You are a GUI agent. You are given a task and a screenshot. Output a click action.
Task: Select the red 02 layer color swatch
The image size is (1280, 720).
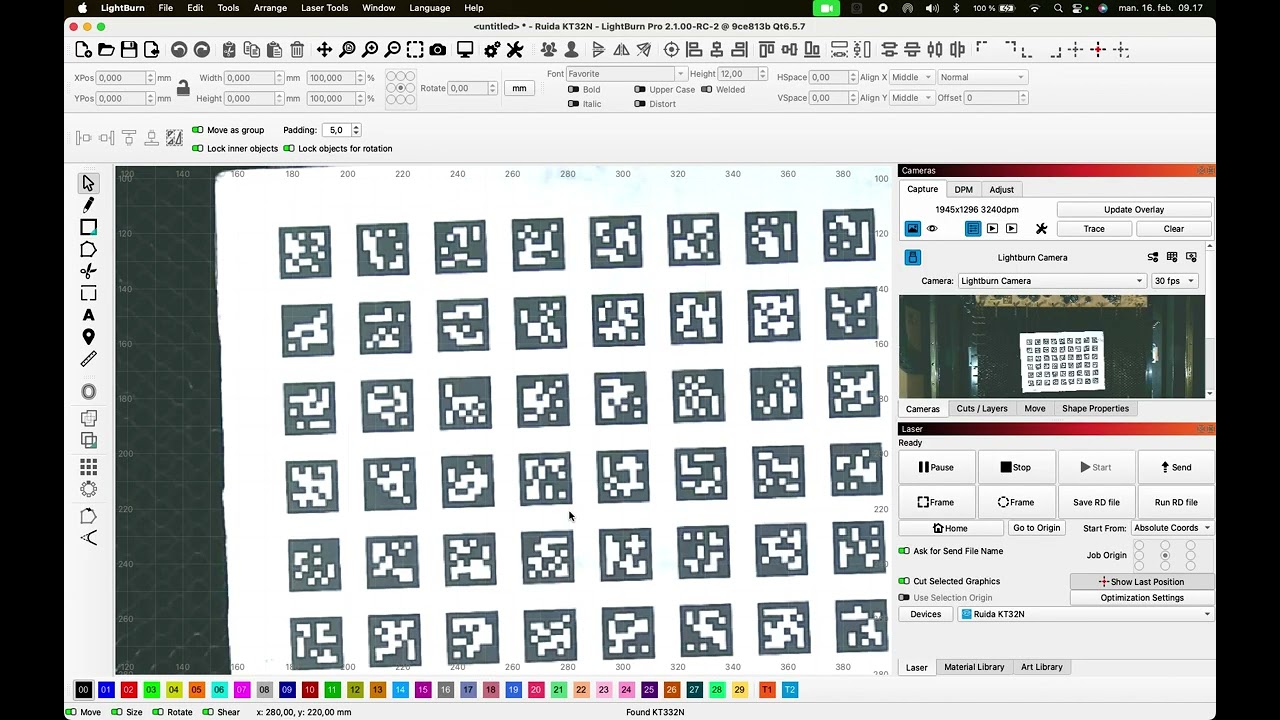(128, 690)
